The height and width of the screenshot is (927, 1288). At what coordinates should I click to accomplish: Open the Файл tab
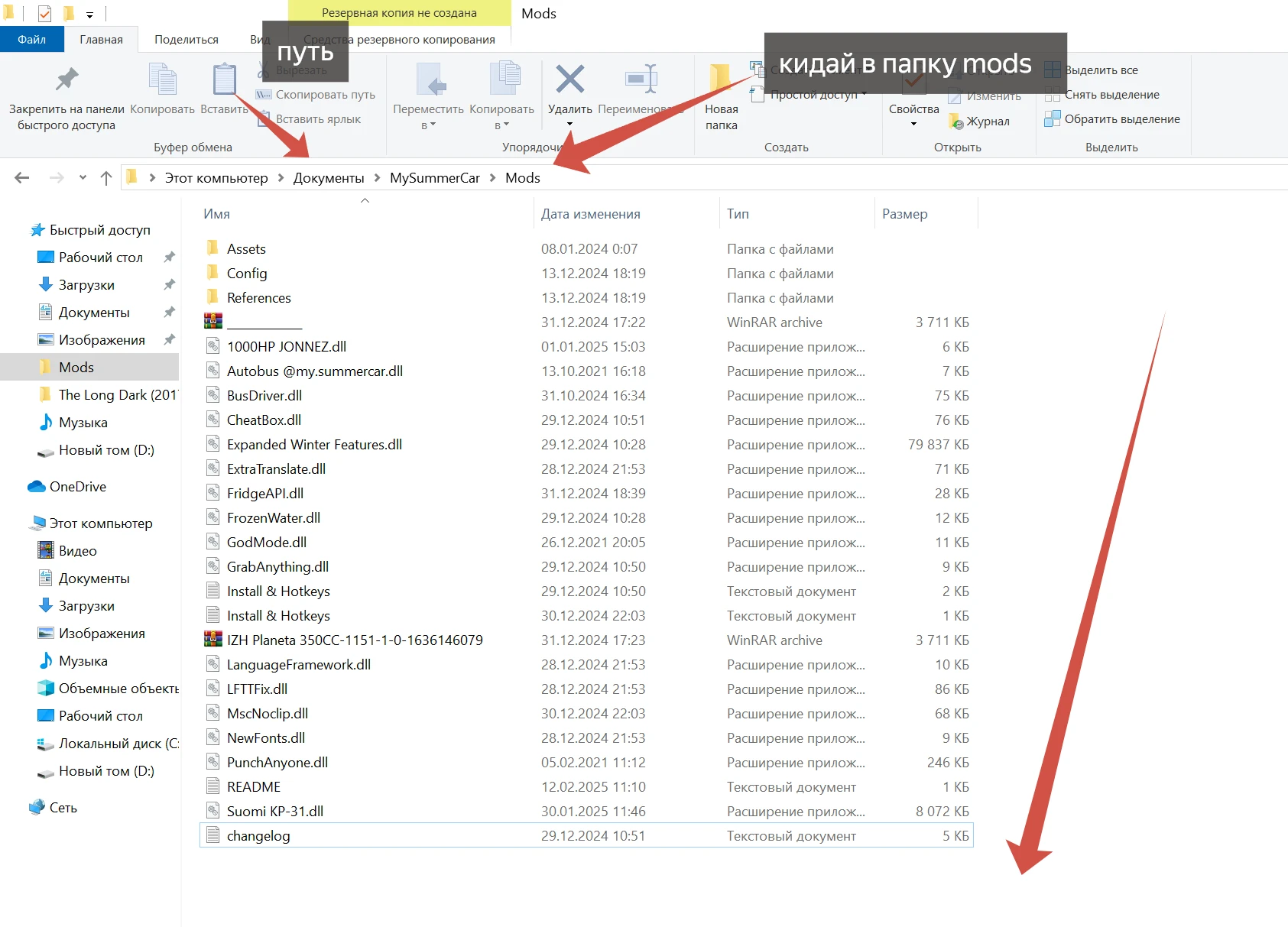31,40
